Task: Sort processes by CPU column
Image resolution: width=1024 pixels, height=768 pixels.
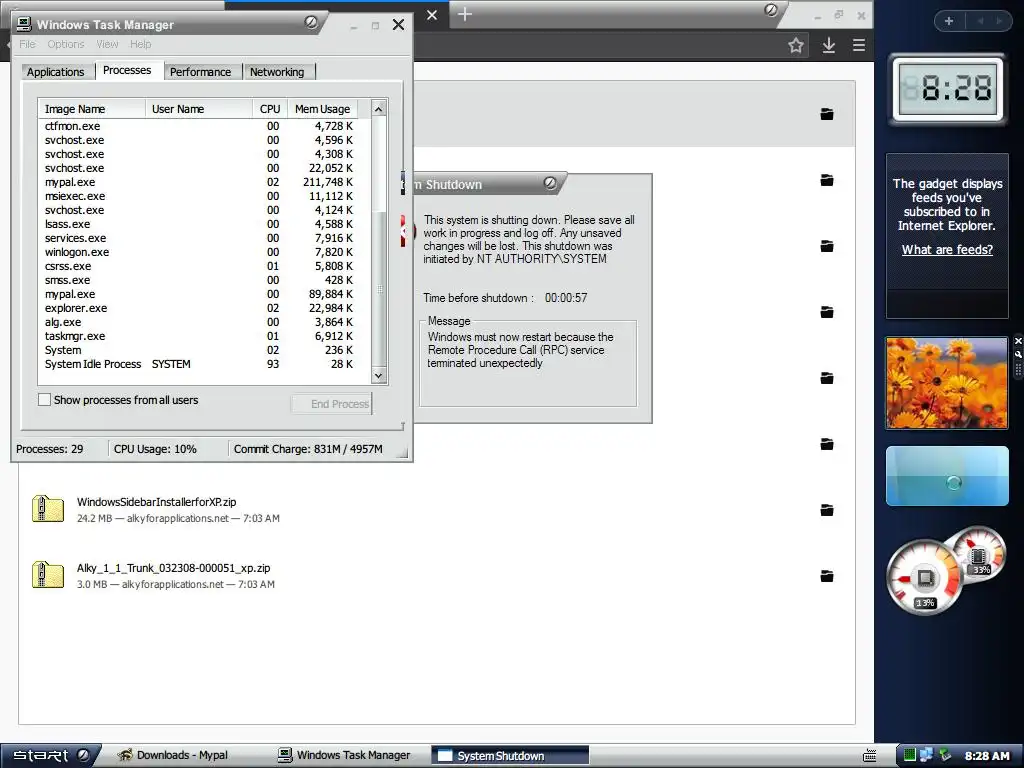Action: coord(270,109)
